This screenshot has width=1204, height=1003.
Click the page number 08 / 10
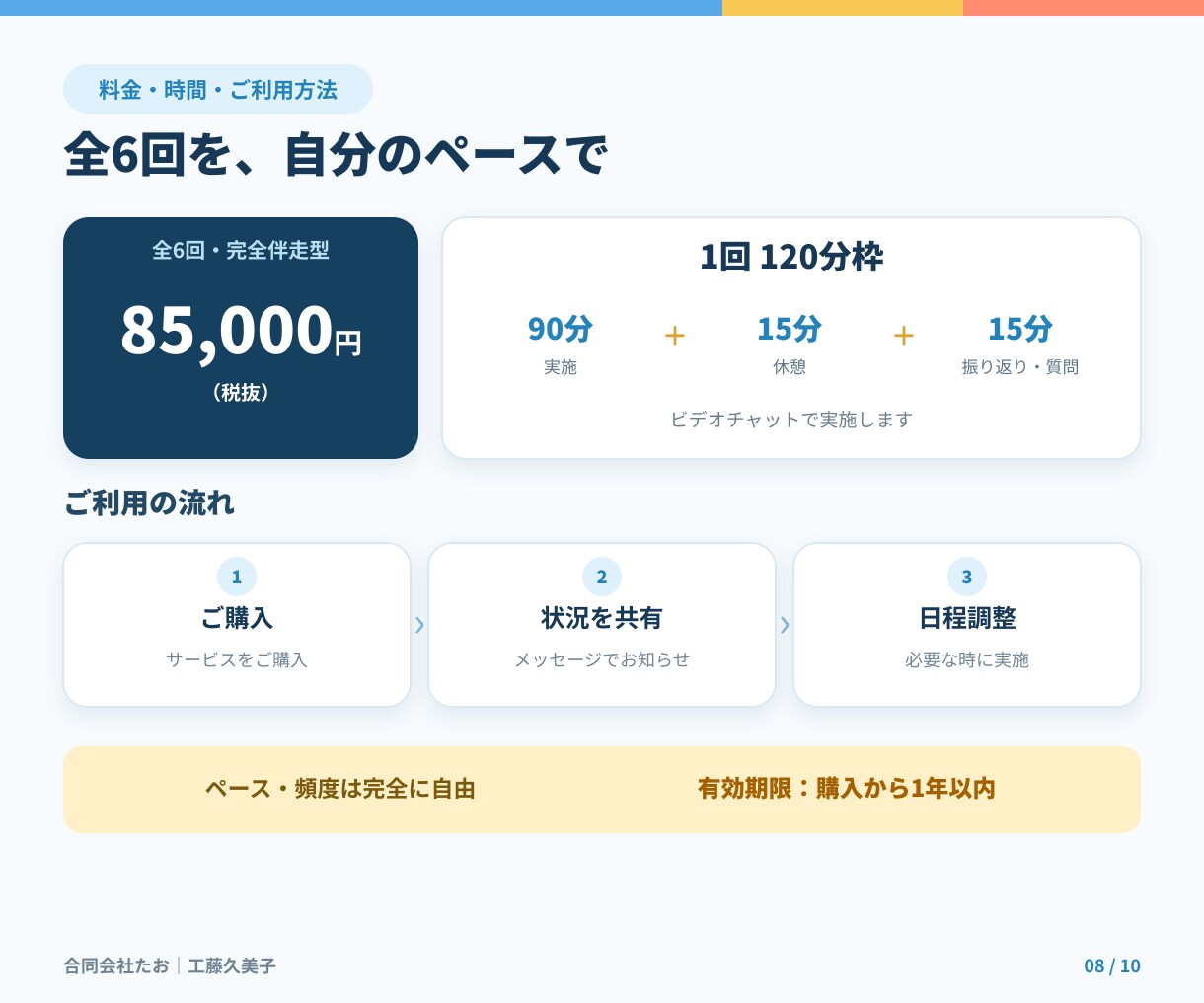[x=1112, y=965]
